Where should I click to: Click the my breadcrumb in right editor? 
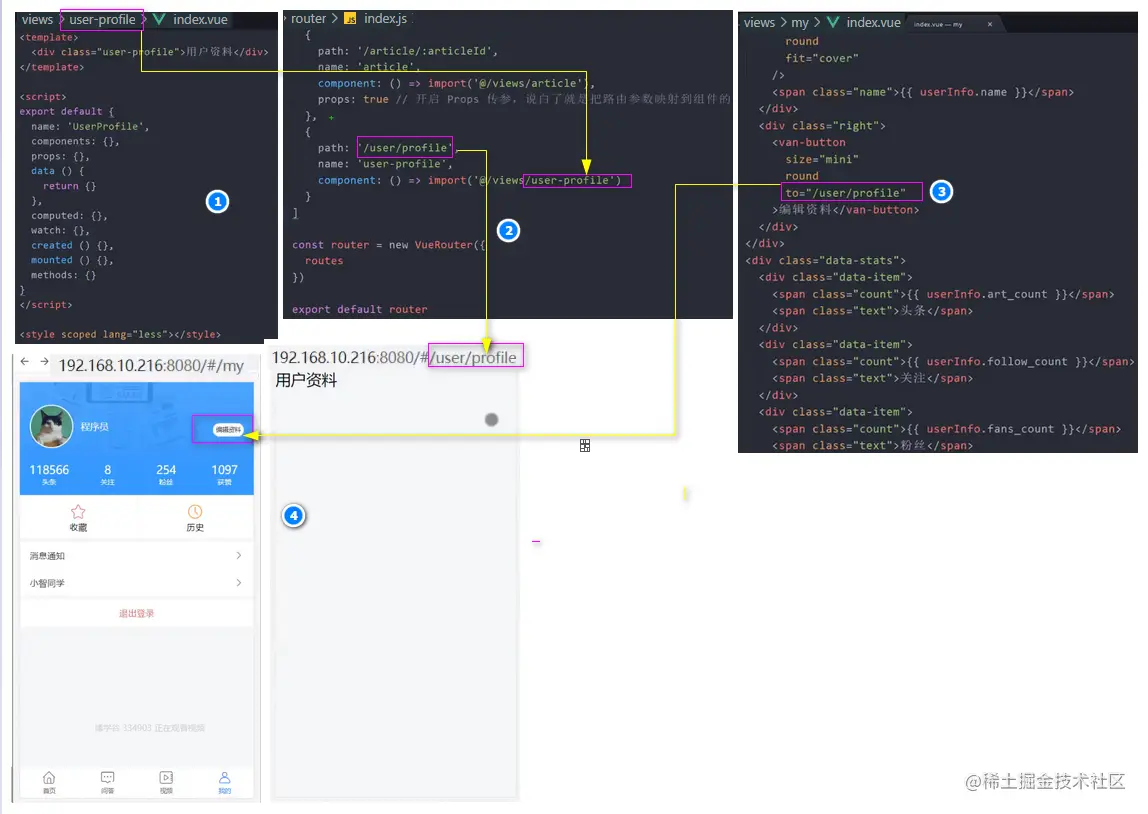pyautogui.click(x=800, y=23)
